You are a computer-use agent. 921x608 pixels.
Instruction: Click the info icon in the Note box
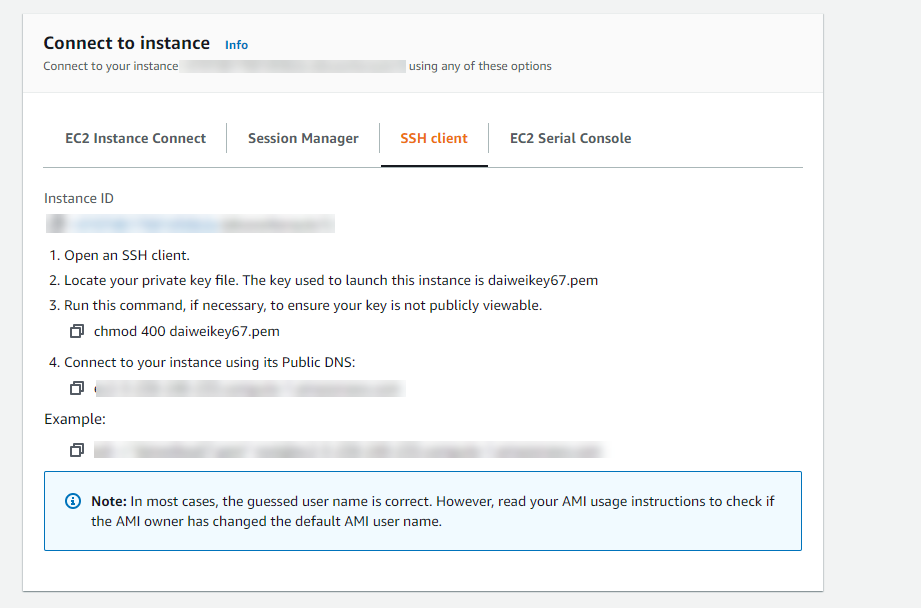pyautogui.click(x=72, y=500)
